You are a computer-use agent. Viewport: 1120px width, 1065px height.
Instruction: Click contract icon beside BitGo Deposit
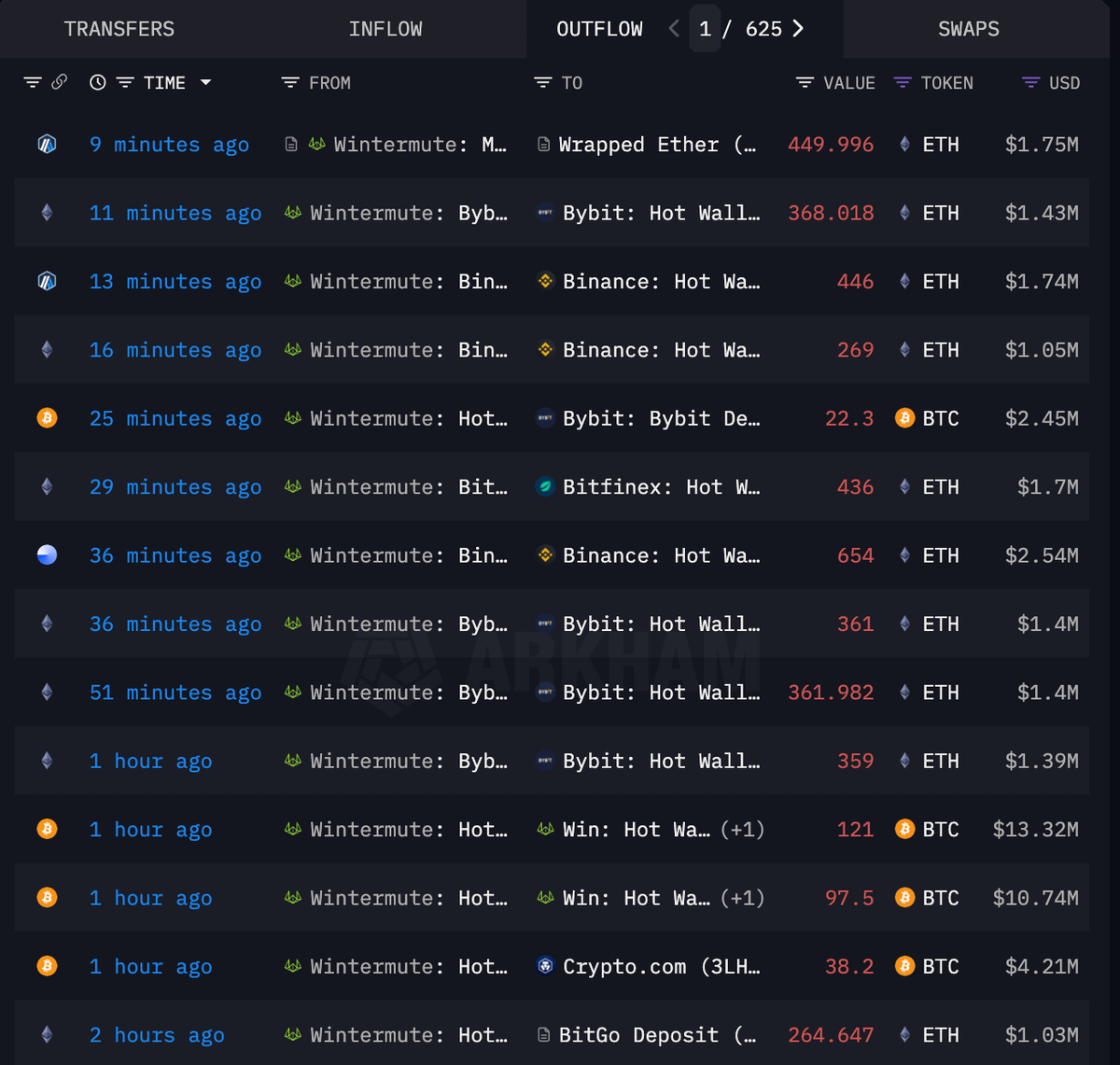(543, 1034)
